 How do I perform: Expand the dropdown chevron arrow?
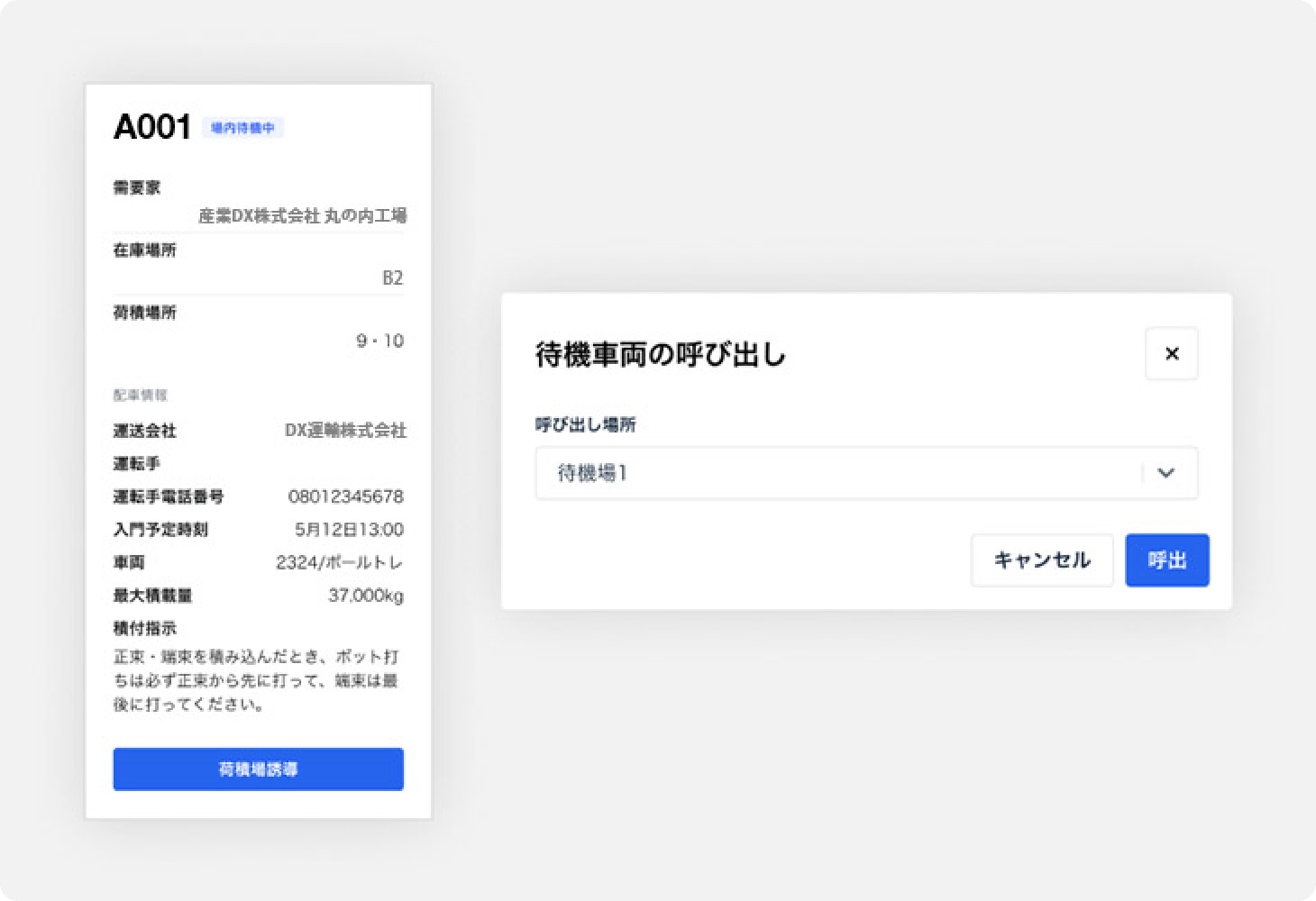(x=1166, y=473)
